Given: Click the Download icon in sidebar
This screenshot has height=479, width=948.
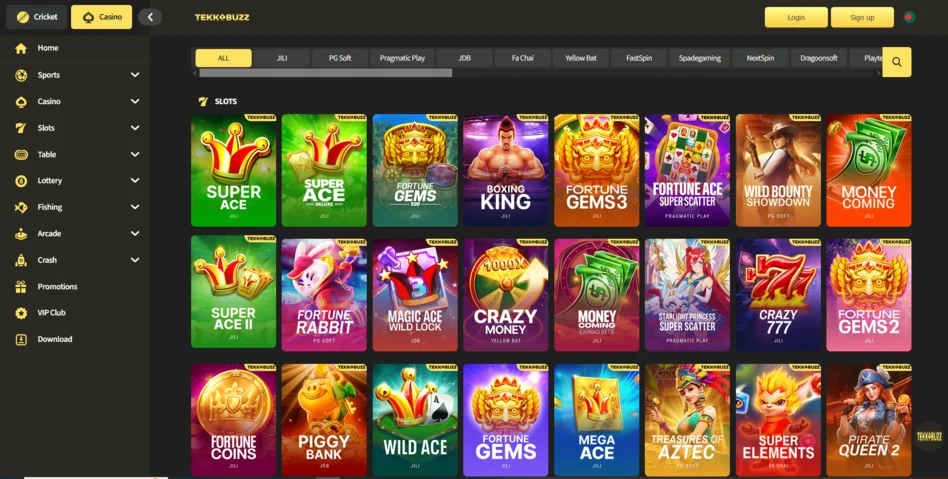Looking at the screenshot, I should 21,339.
